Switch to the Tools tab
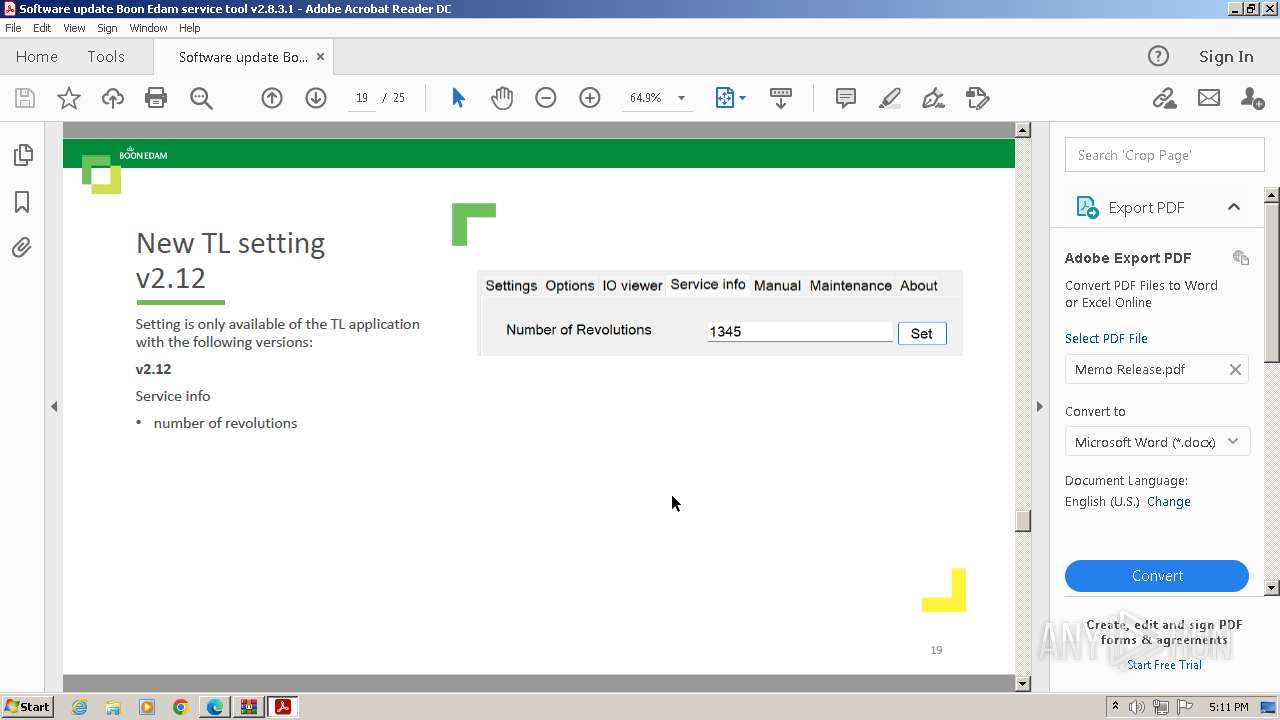The image size is (1280, 720). pos(106,57)
